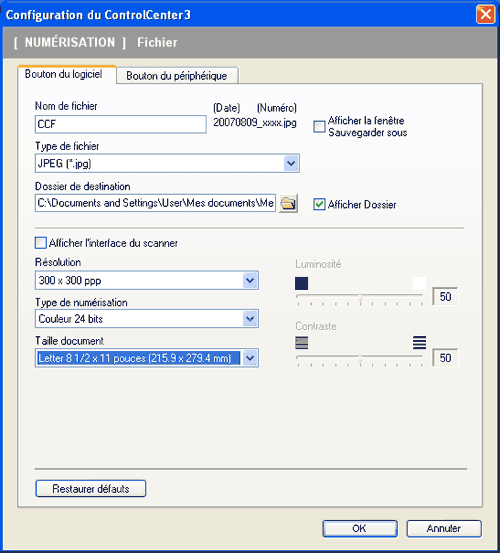Switch to Bouton du périphérique tab
Screen dimensions: 500x553
point(177,75)
